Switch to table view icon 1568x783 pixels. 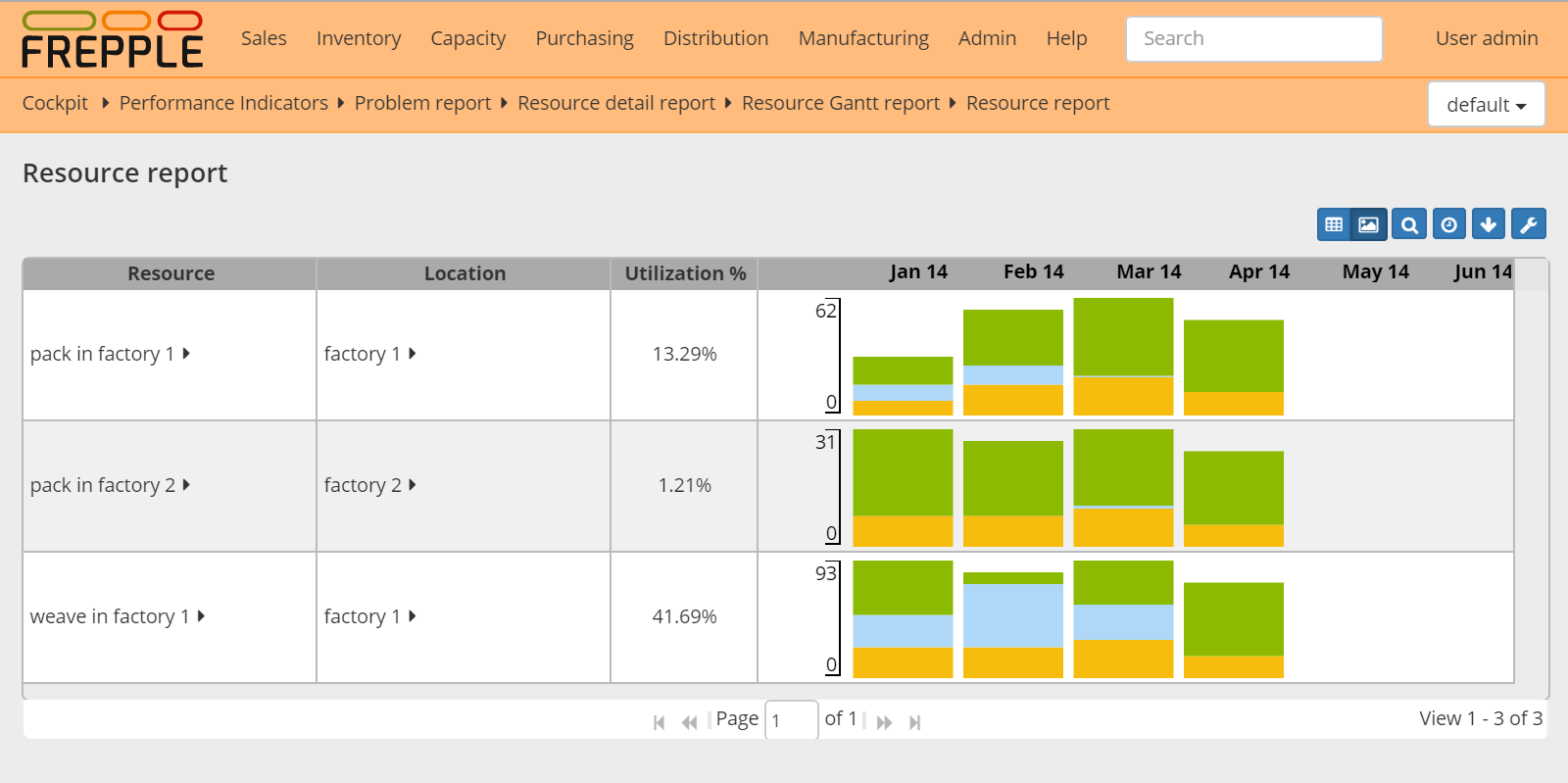tap(1334, 224)
